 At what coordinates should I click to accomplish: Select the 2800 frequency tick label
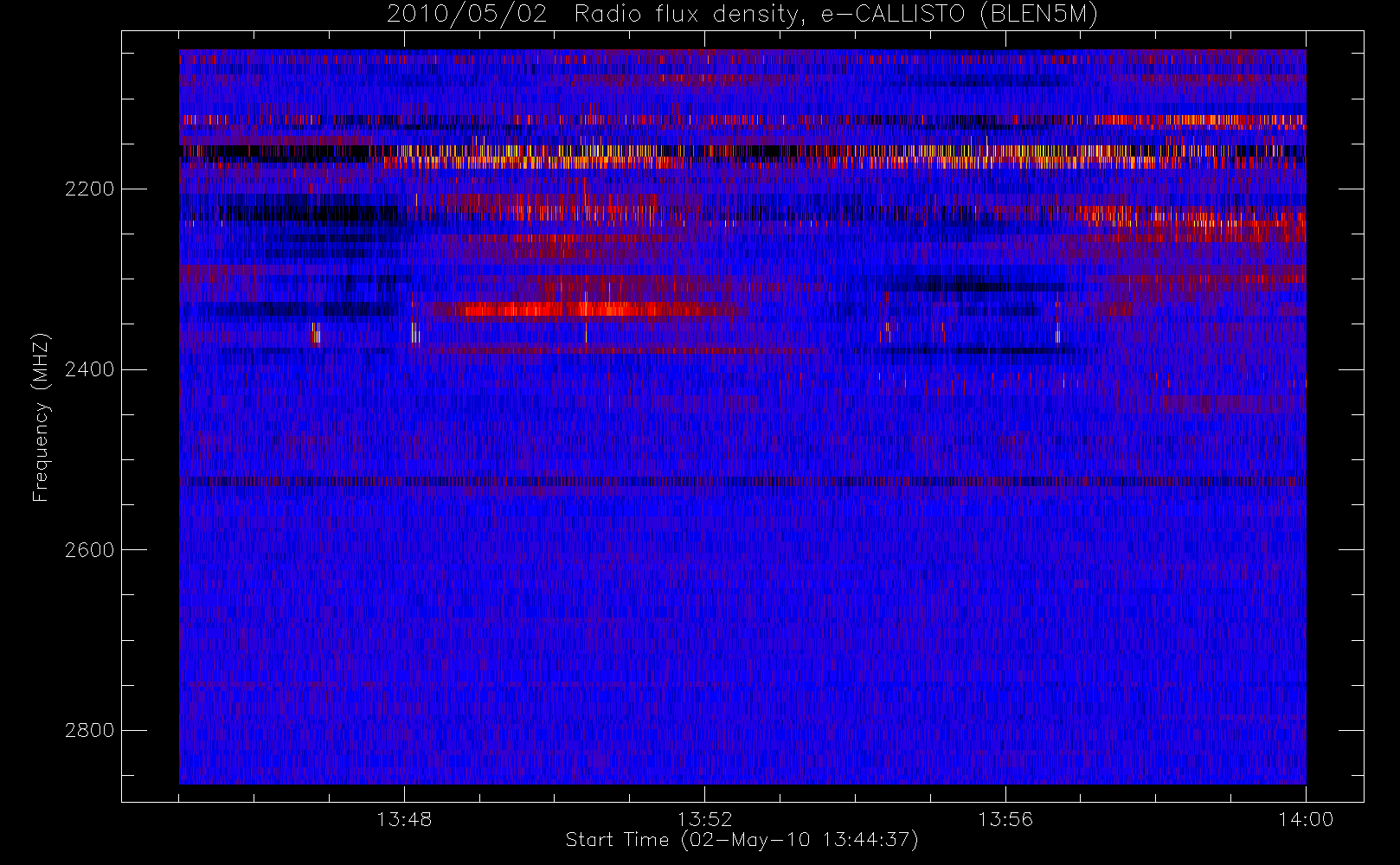[x=89, y=730]
